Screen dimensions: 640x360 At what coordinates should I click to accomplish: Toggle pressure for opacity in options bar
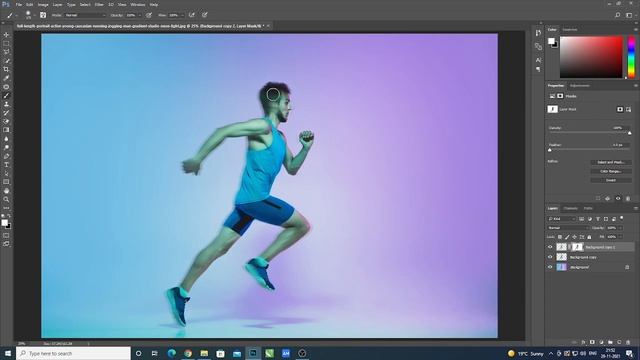tap(149, 15)
